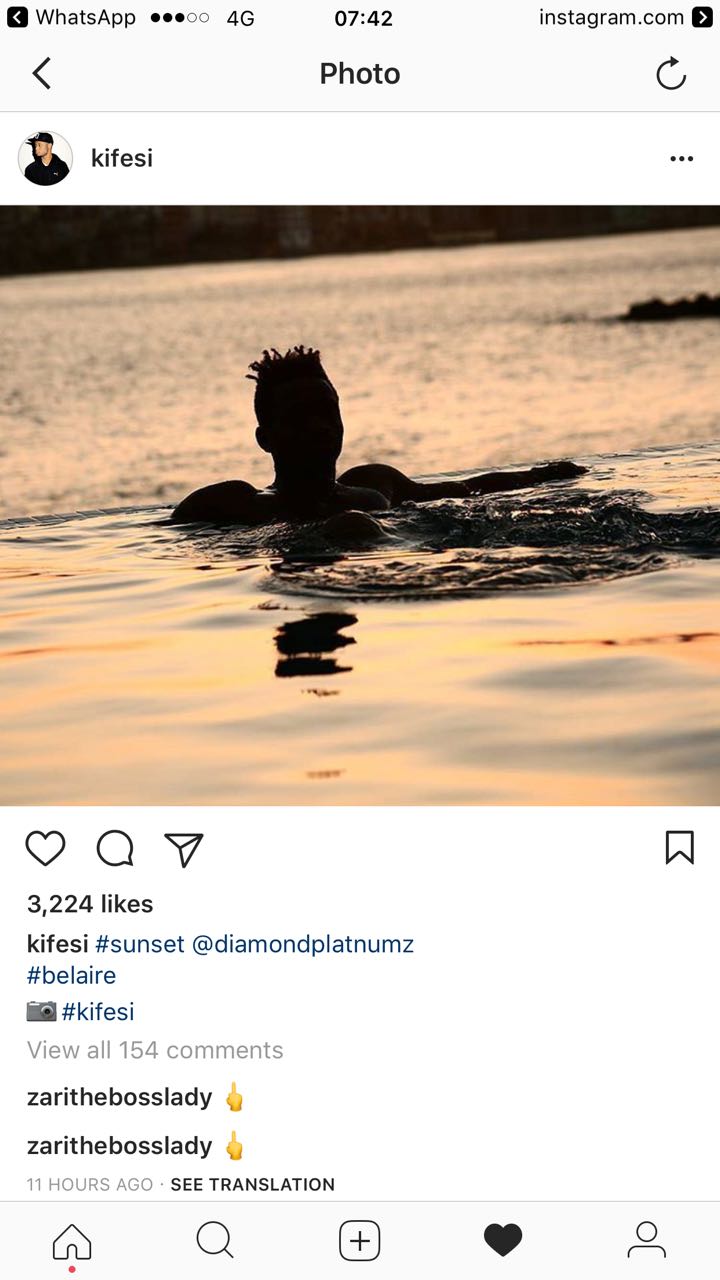Reload the page with refresh icon
The width and height of the screenshot is (720, 1280).
pyautogui.click(x=671, y=73)
